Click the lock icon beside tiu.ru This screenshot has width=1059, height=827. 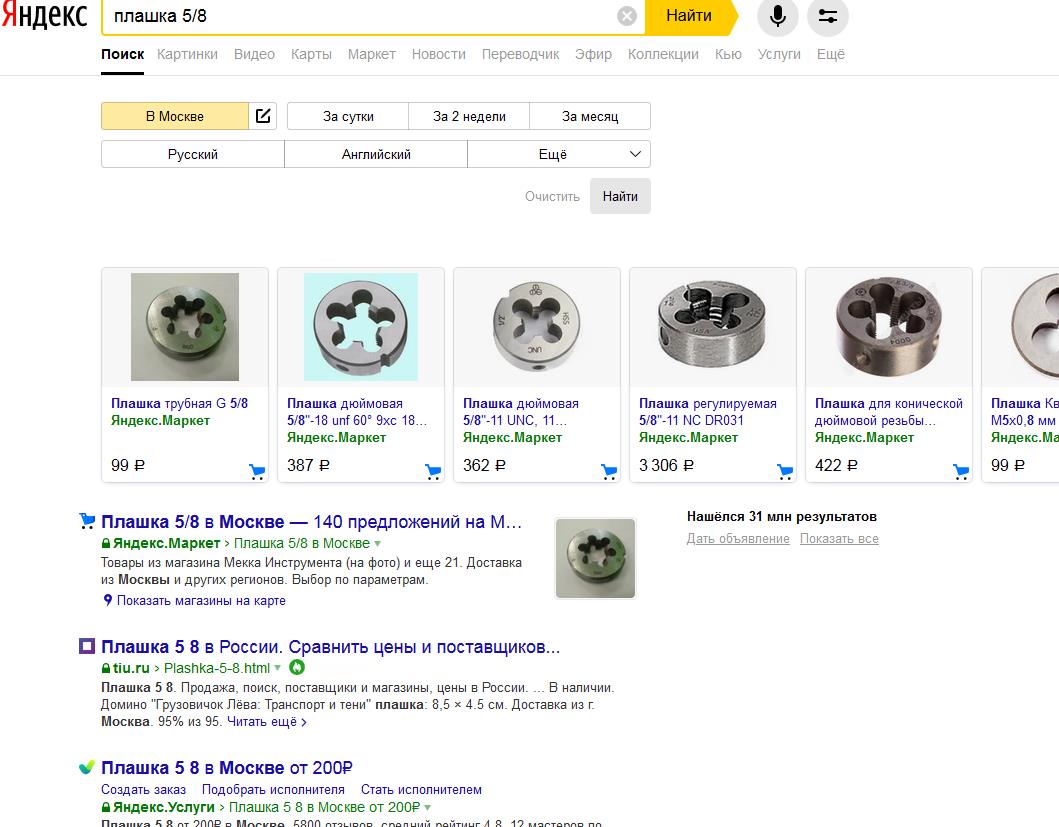(x=106, y=668)
